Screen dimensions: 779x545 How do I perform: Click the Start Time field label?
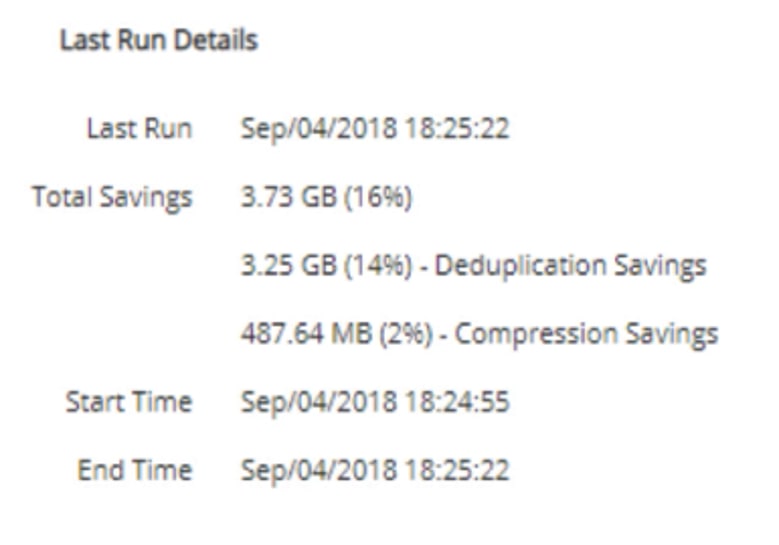(129, 402)
